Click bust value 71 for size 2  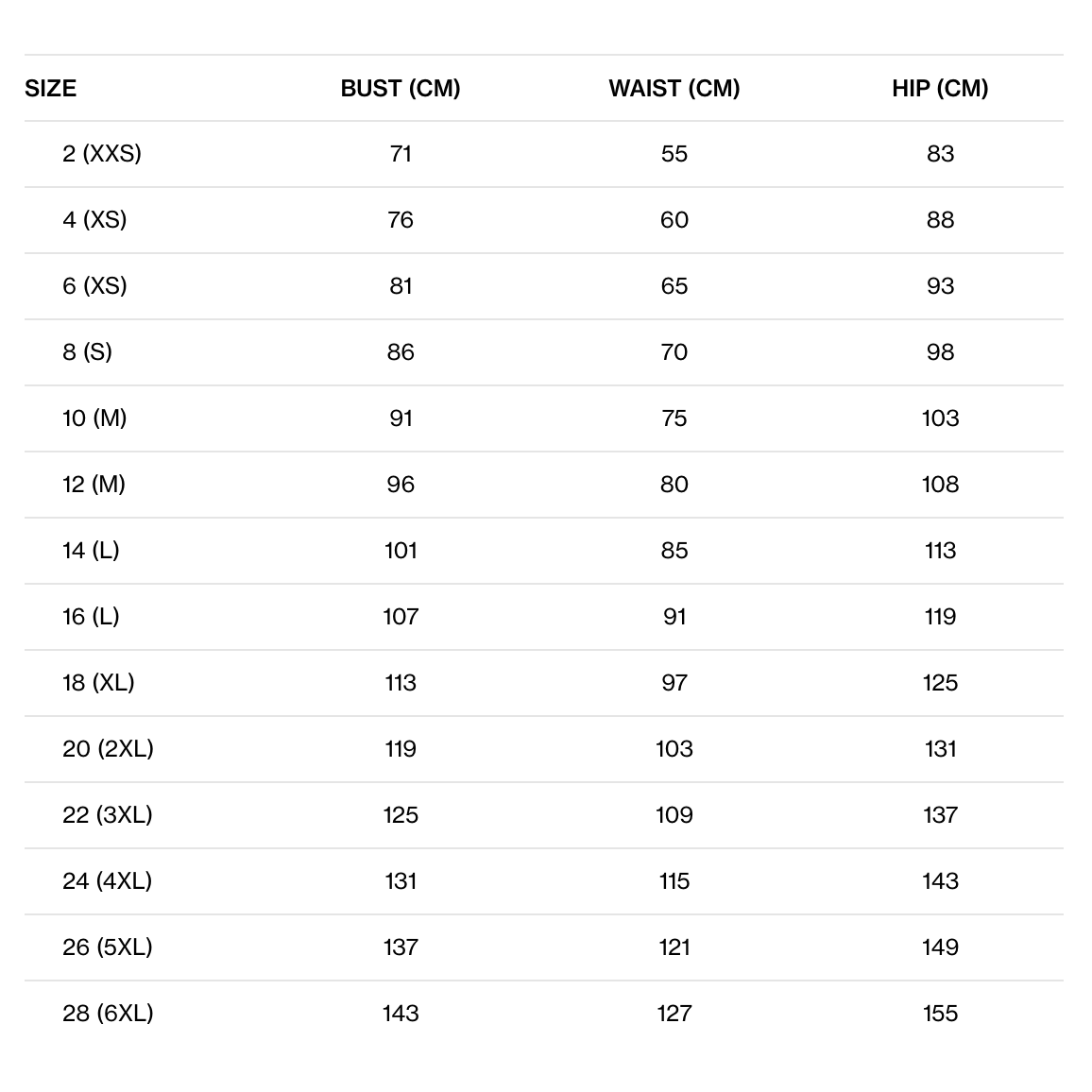tap(401, 153)
